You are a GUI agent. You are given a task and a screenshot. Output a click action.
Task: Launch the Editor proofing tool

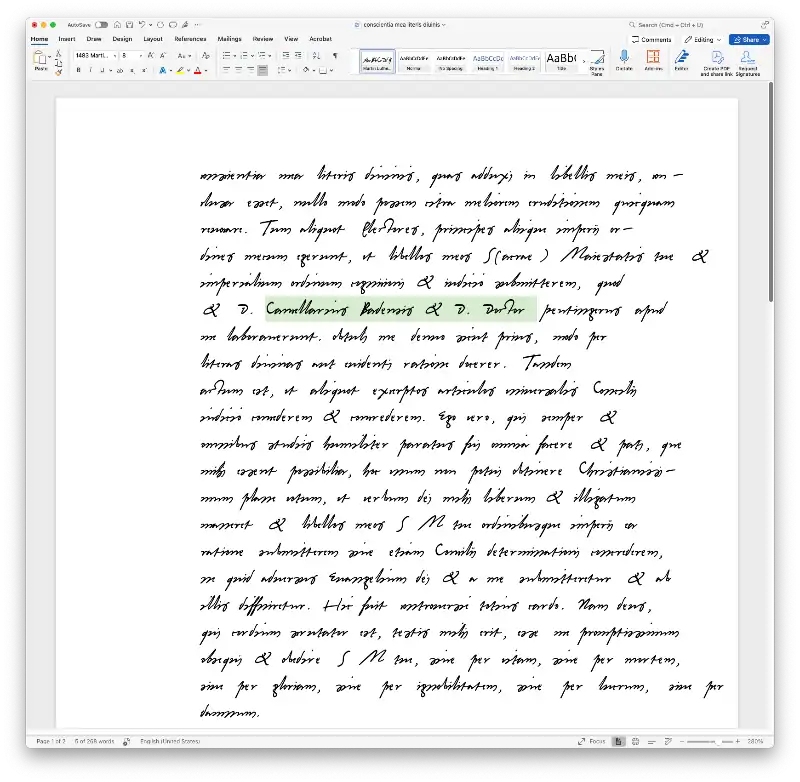pyautogui.click(x=681, y=60)
